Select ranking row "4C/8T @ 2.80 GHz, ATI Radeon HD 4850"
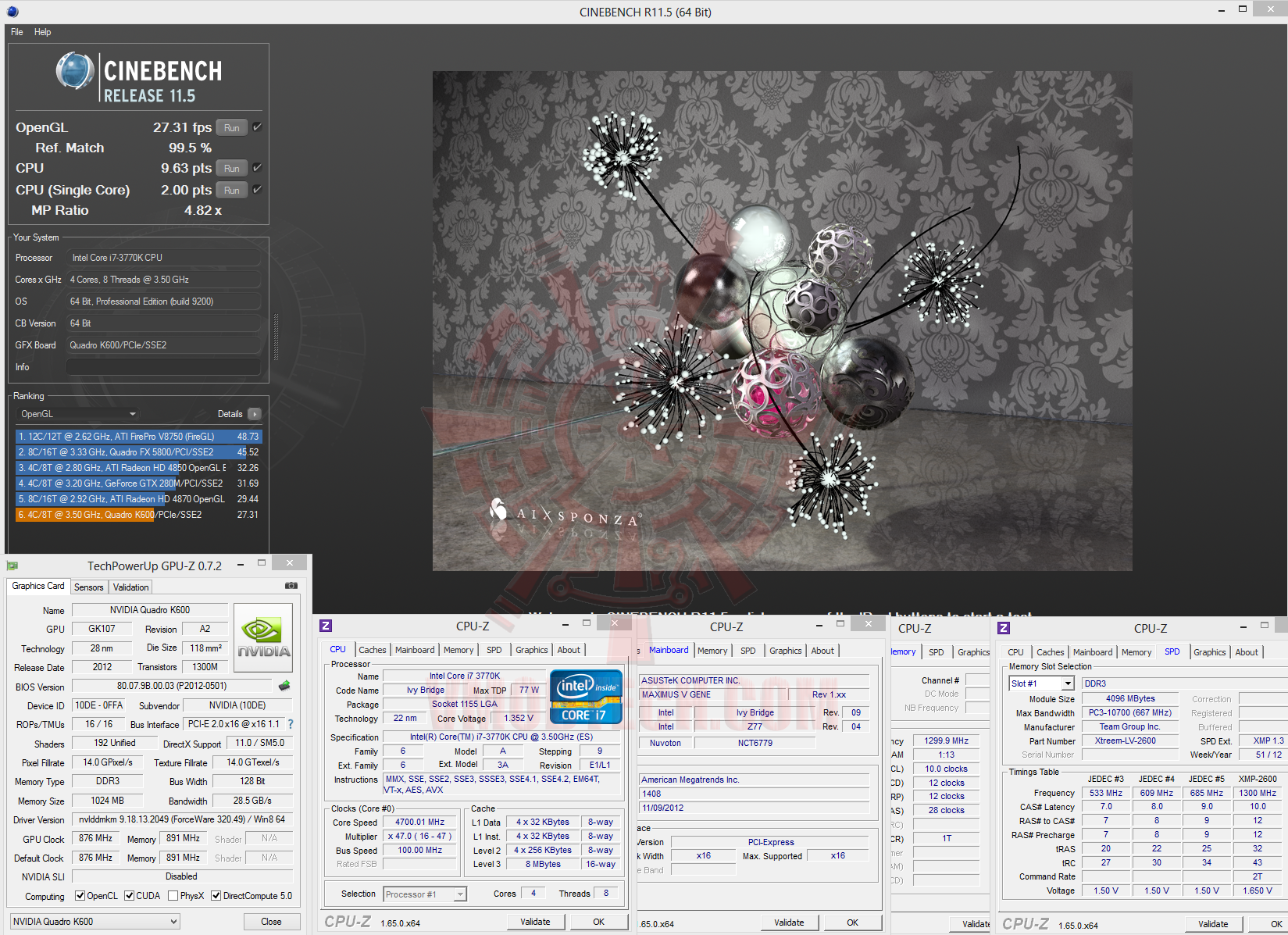Screen dimensions: 1288x935 click(x=139, y=468)
